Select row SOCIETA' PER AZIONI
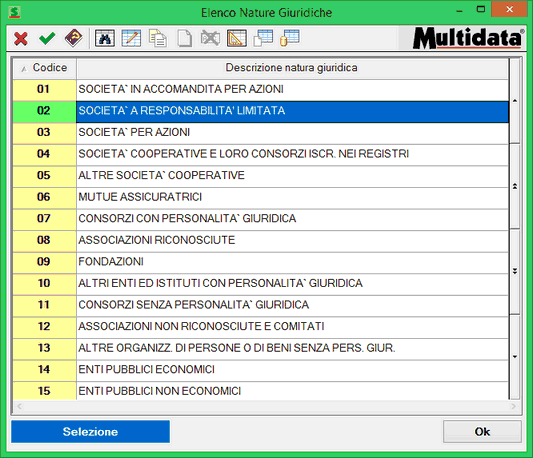Image resolution: width=533 pixels, height=458 pixels. click(261, 132)
